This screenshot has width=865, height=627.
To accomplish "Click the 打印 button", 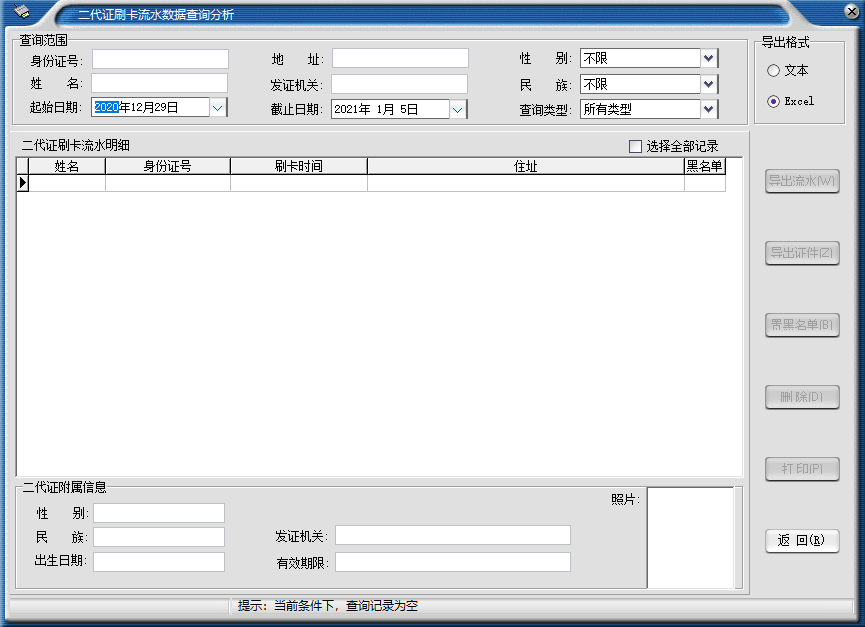I will tap(802, 469).
